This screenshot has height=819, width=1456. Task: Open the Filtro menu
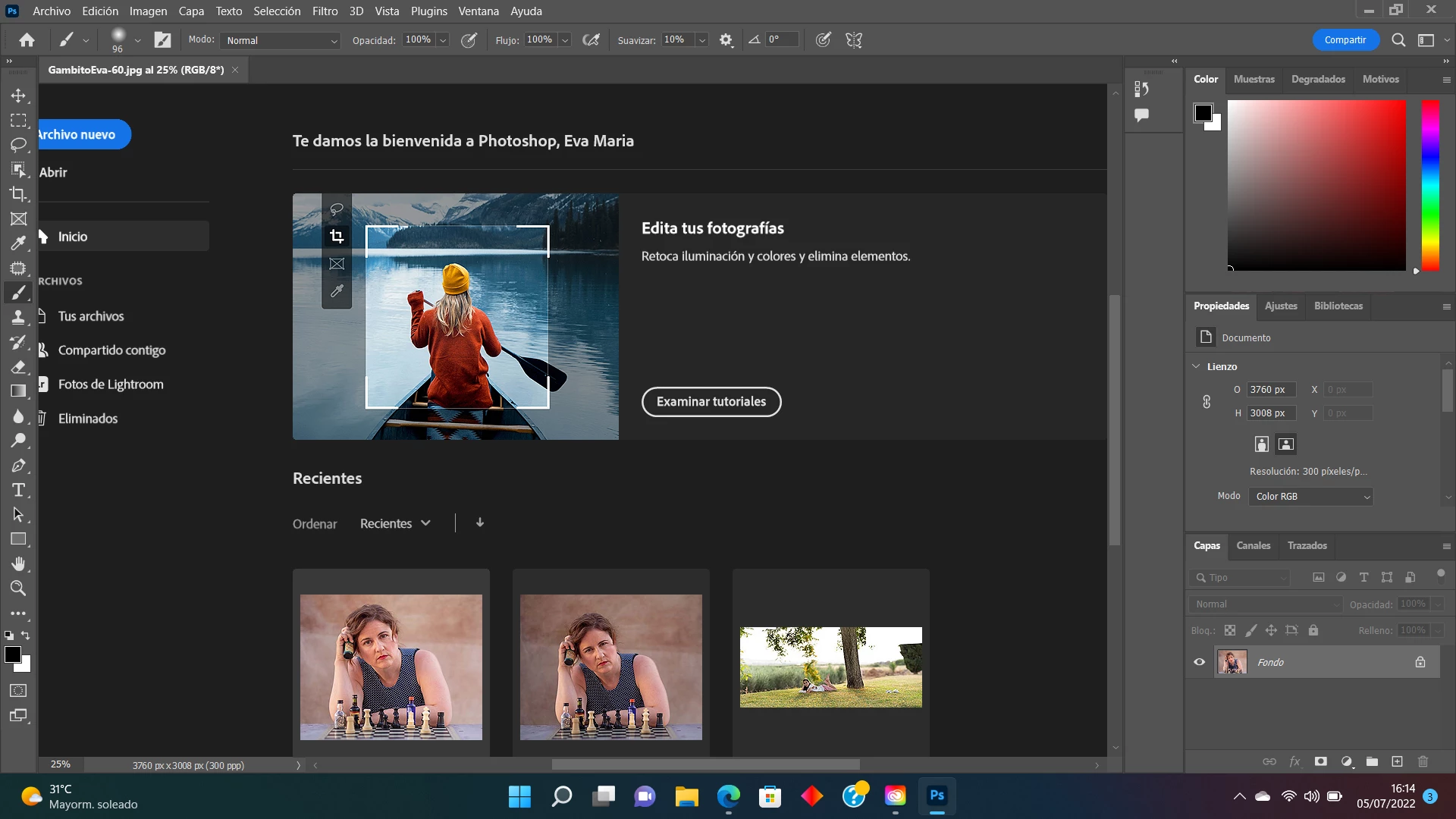pos(325,11)
